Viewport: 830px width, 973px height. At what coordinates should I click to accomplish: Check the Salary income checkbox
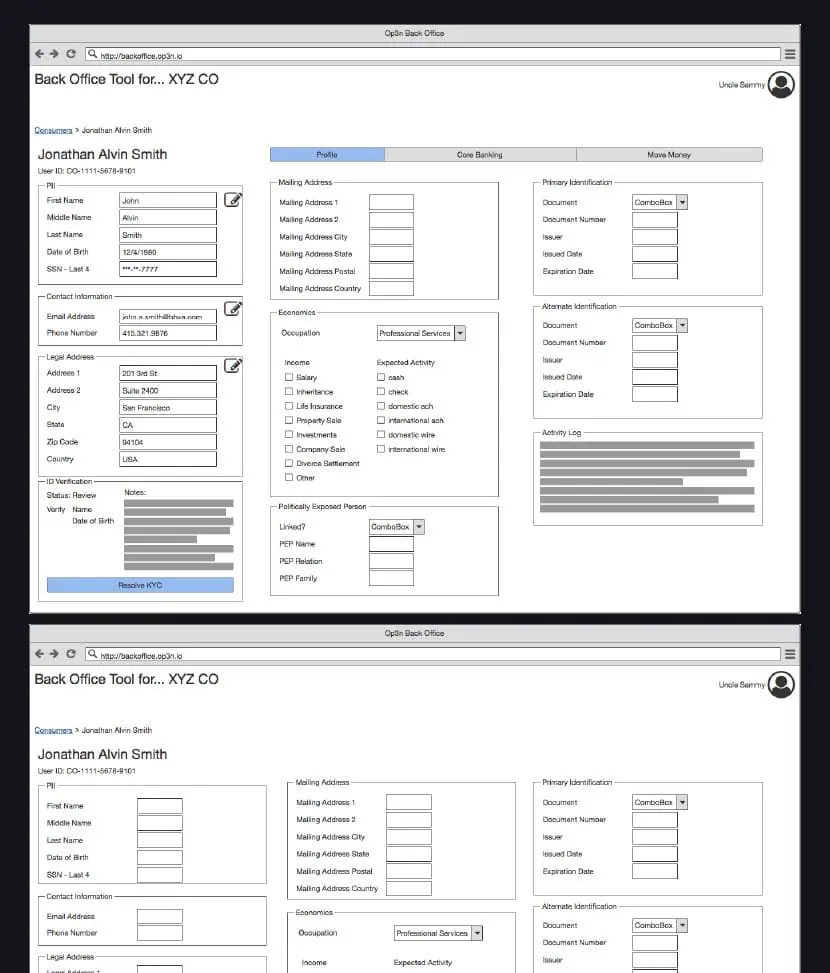click(289, 378)
